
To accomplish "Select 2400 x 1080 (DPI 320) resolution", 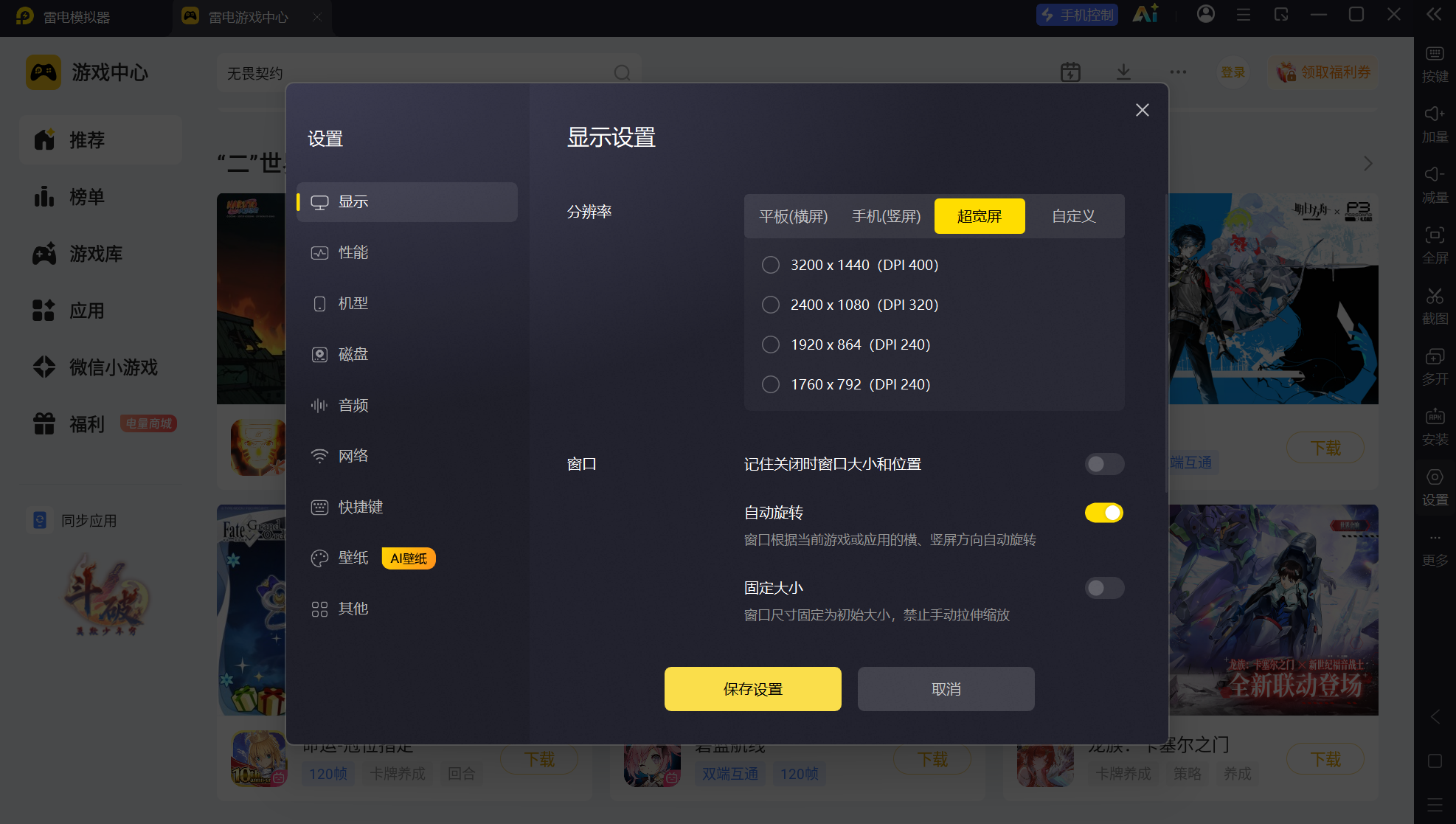I will tap(850, 305).
